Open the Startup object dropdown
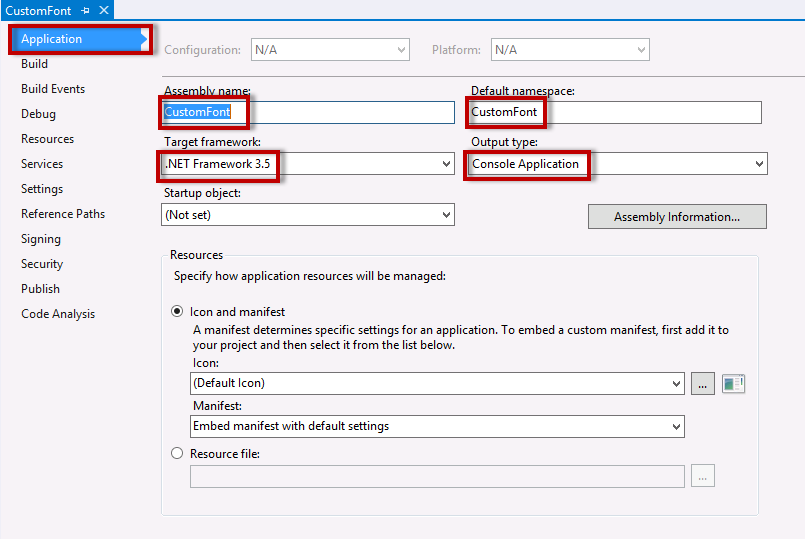 (x=446, y=215)
